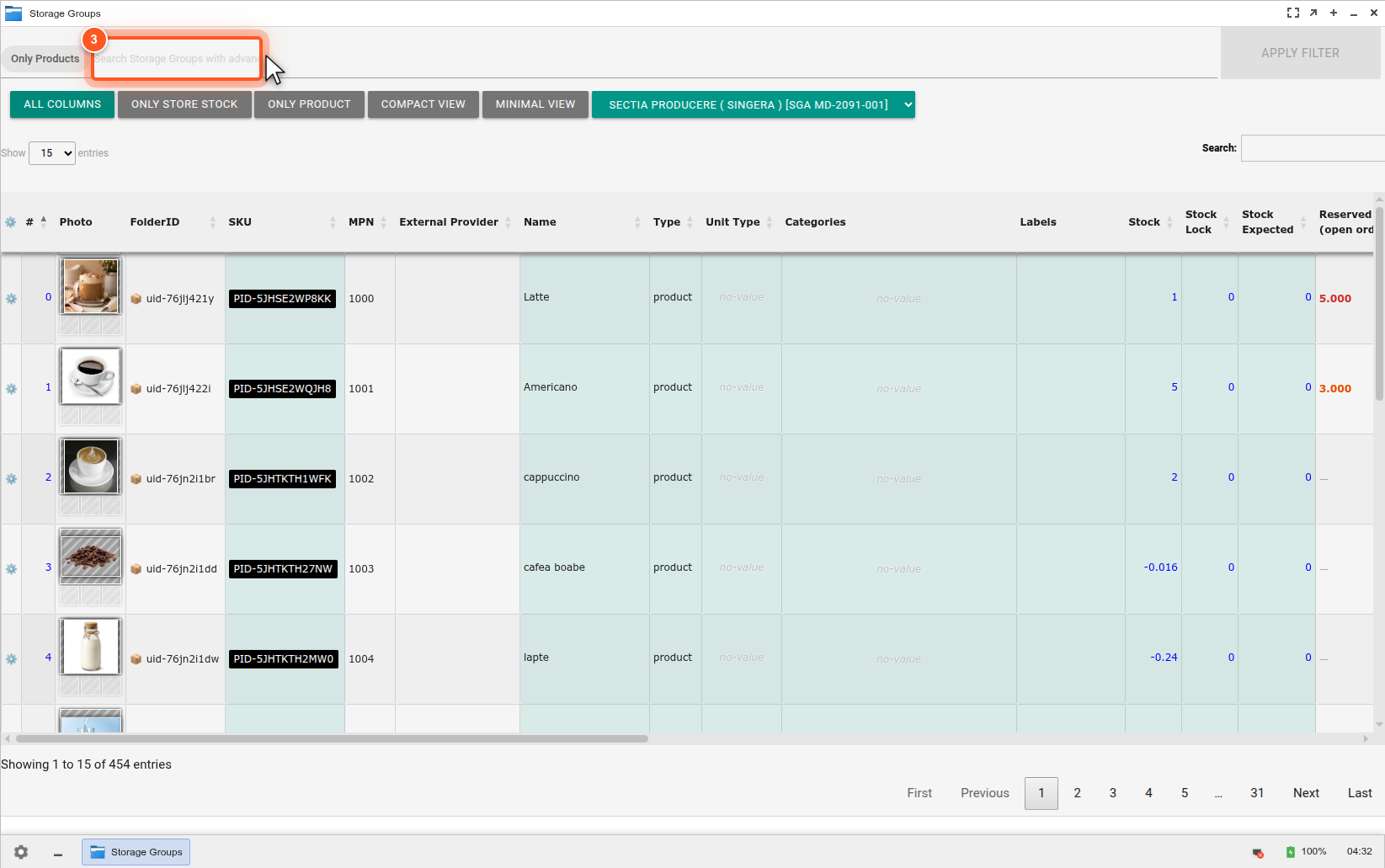The image size is (1385, 868).
Task: Click the horizontal table scrollbar
Action: click(x=332, y=739)
